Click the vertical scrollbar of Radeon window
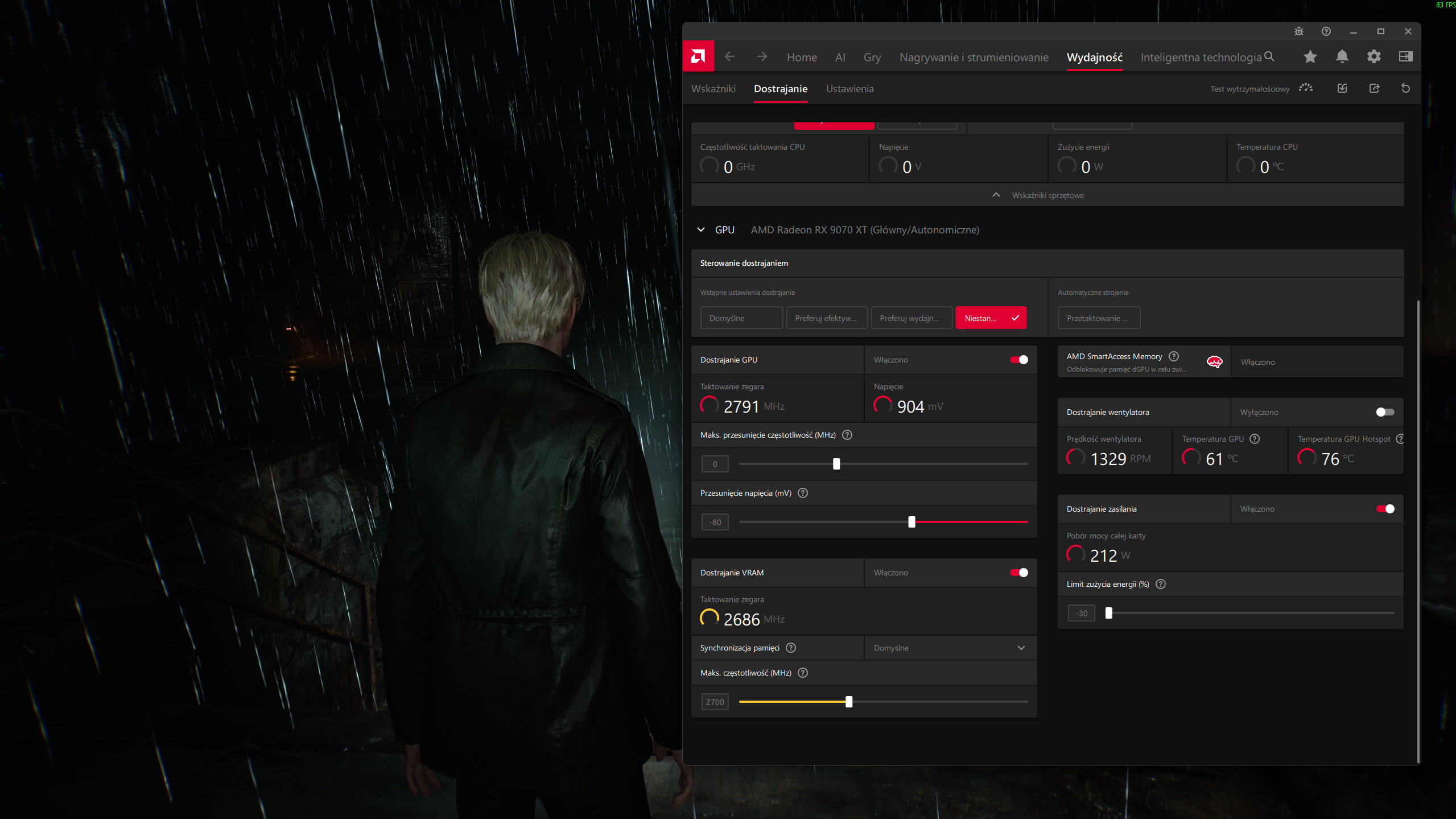This screenshot has width=1456, height=819. (x=1418, y=530)
